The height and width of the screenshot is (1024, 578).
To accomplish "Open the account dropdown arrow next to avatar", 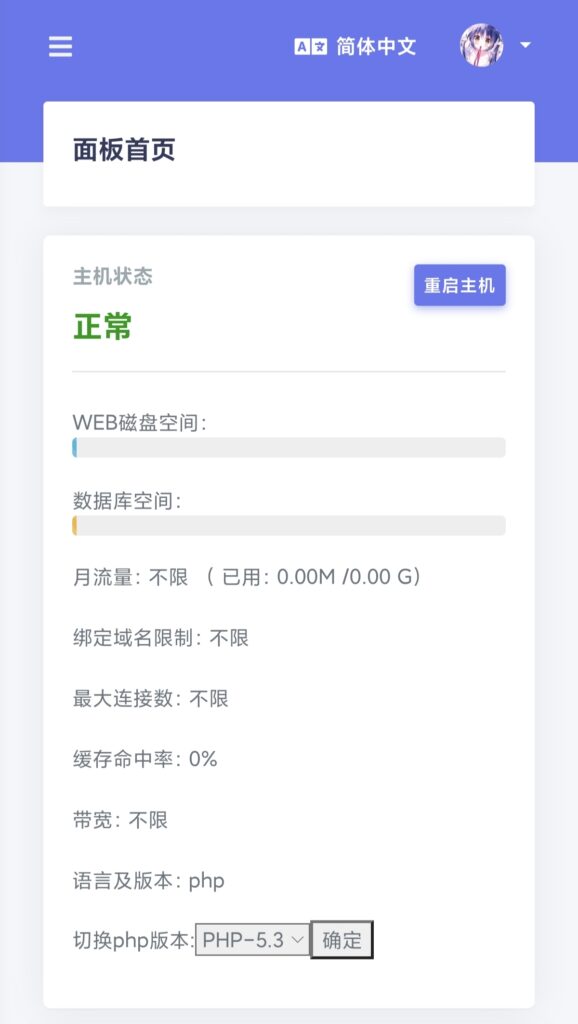I will 525,46.
